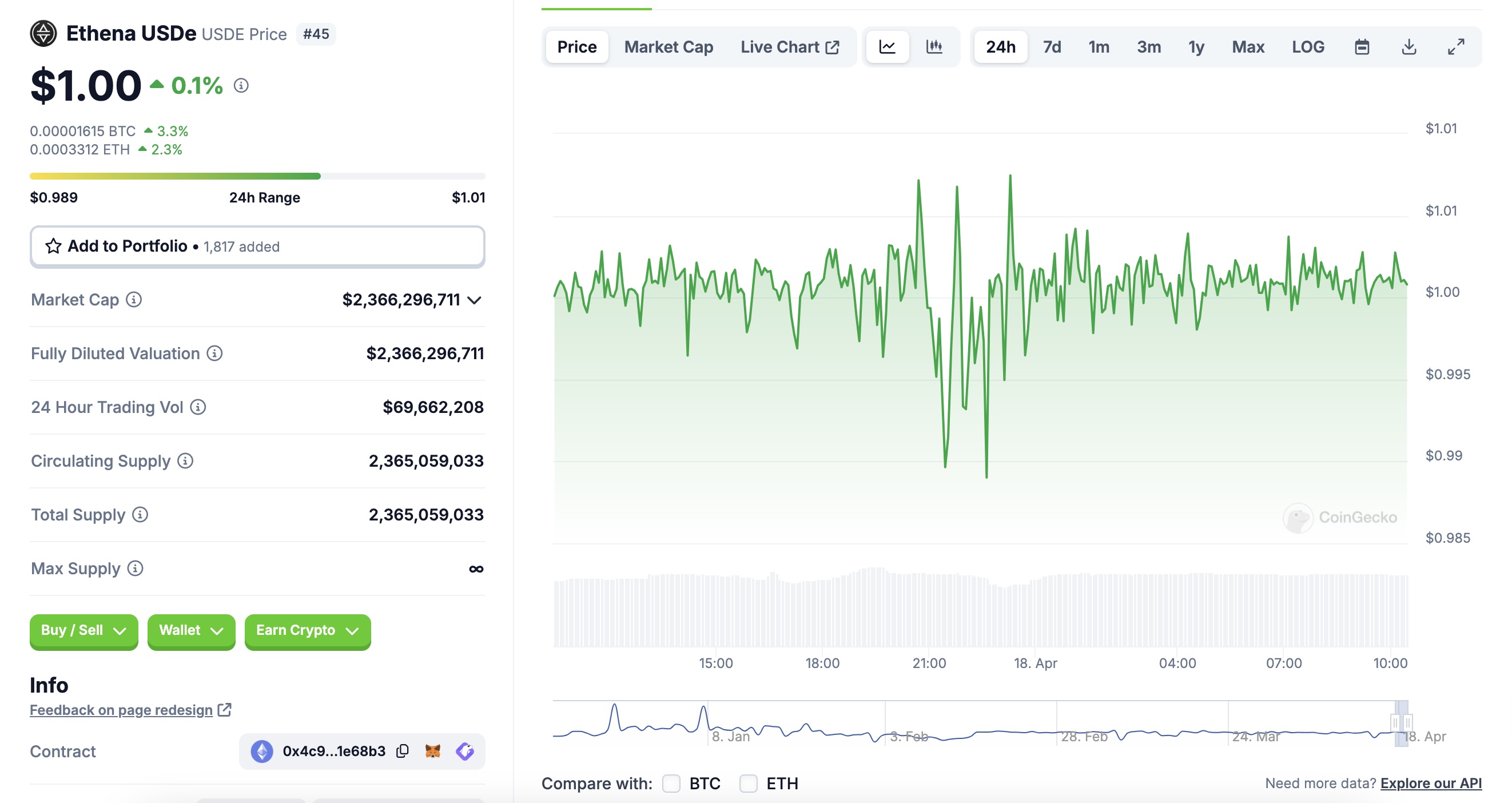Show Circulating Supply info icon
The image size is (1512, 803).
point(185,461)
